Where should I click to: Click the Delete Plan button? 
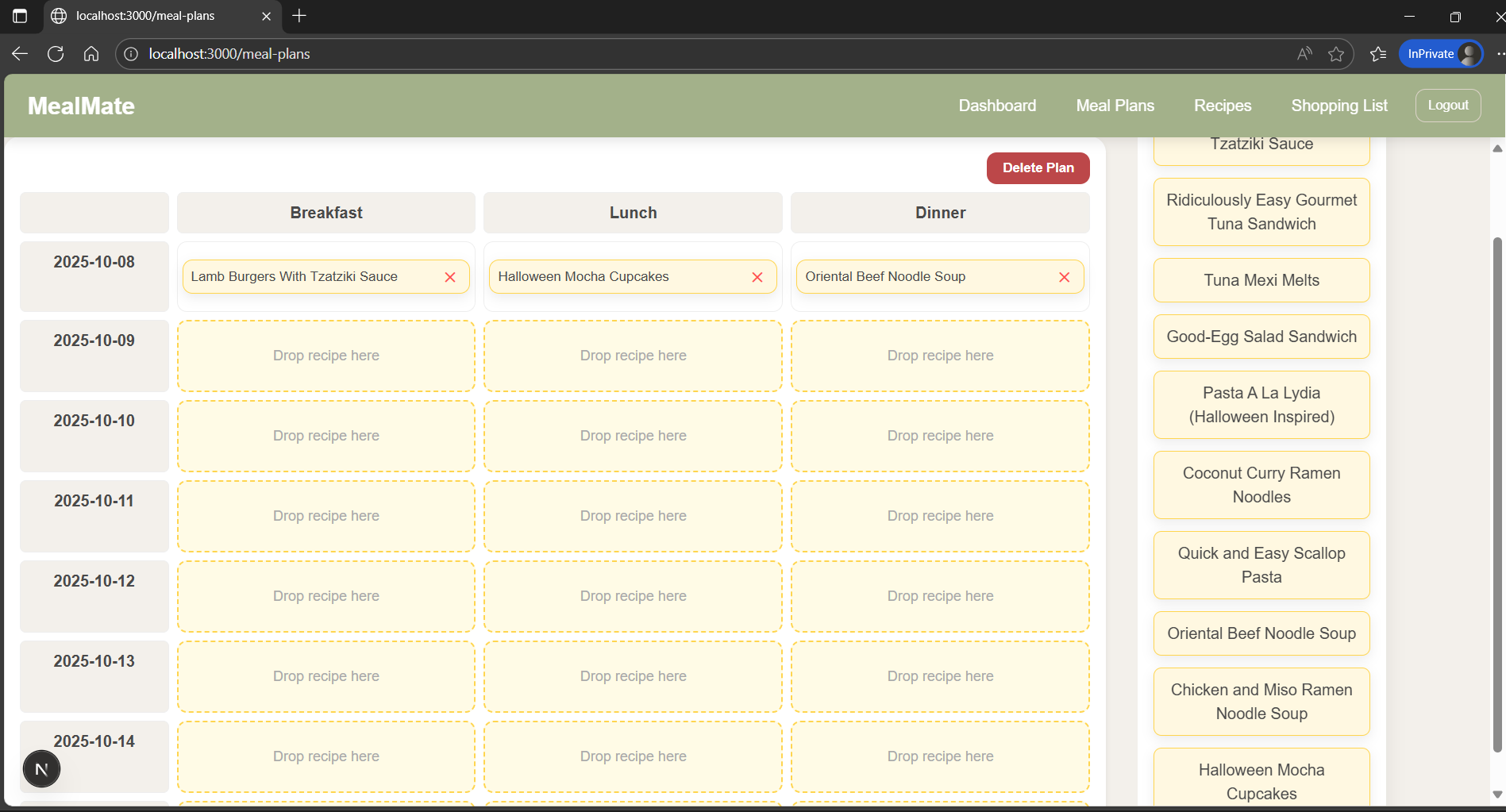(1038, 167)
